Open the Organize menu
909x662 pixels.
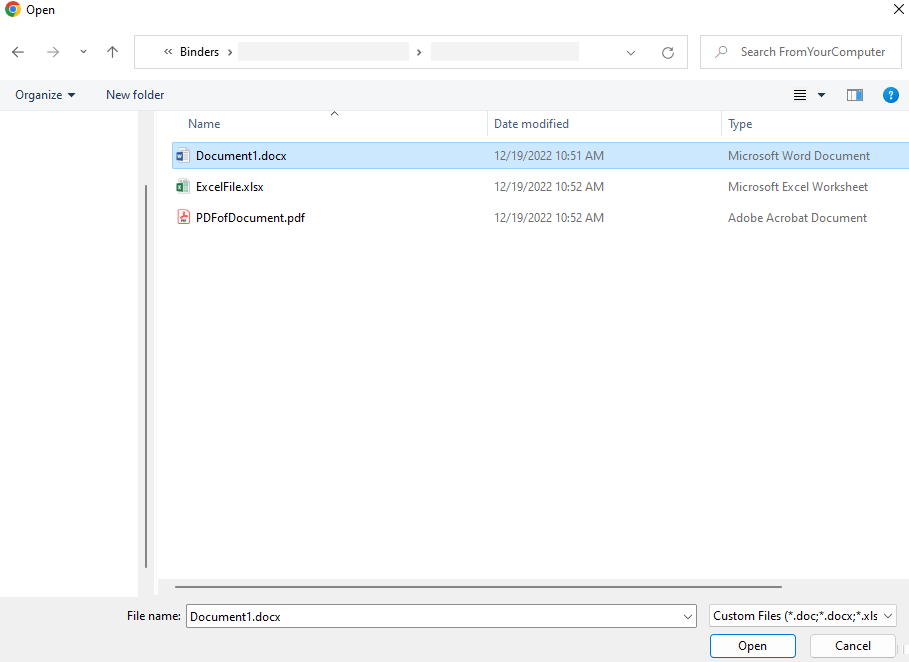[x=45, y=95]
